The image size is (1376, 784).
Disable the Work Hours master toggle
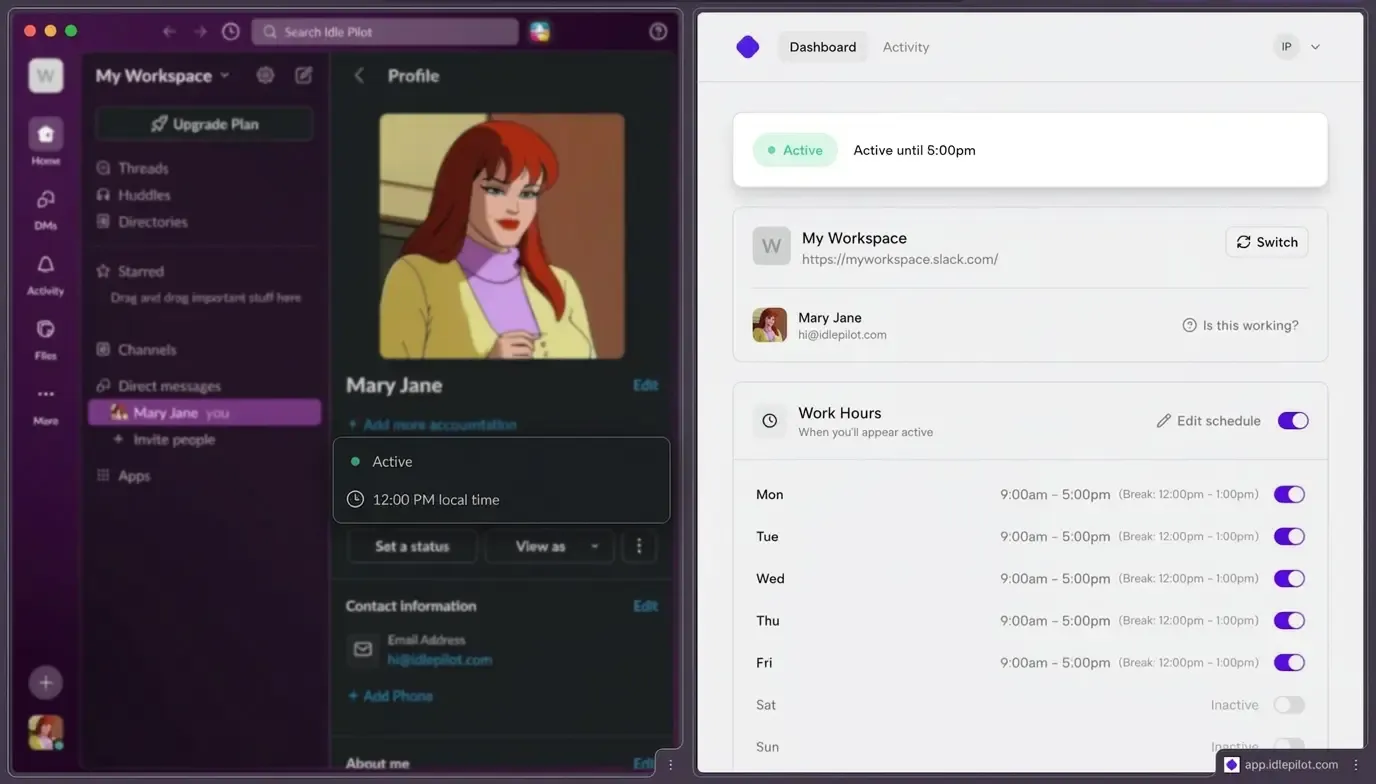tap(1293, 420)
